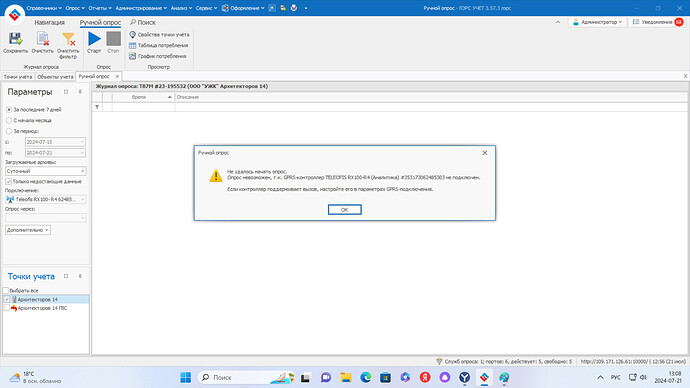Open the Teleofis RX100-R4 connection dropdown
The image size is (690, 388).
point(45,199)
